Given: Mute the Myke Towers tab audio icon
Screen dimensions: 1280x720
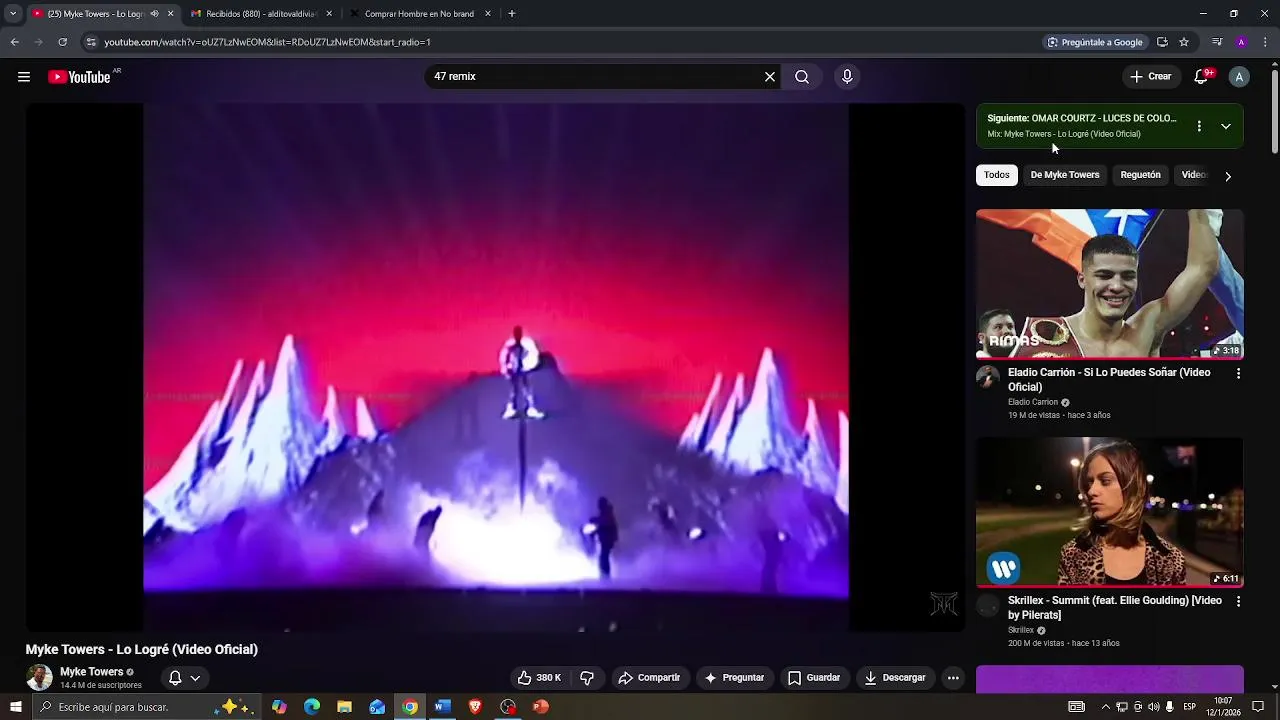Looking at the screenshot, I should point(155,14).
